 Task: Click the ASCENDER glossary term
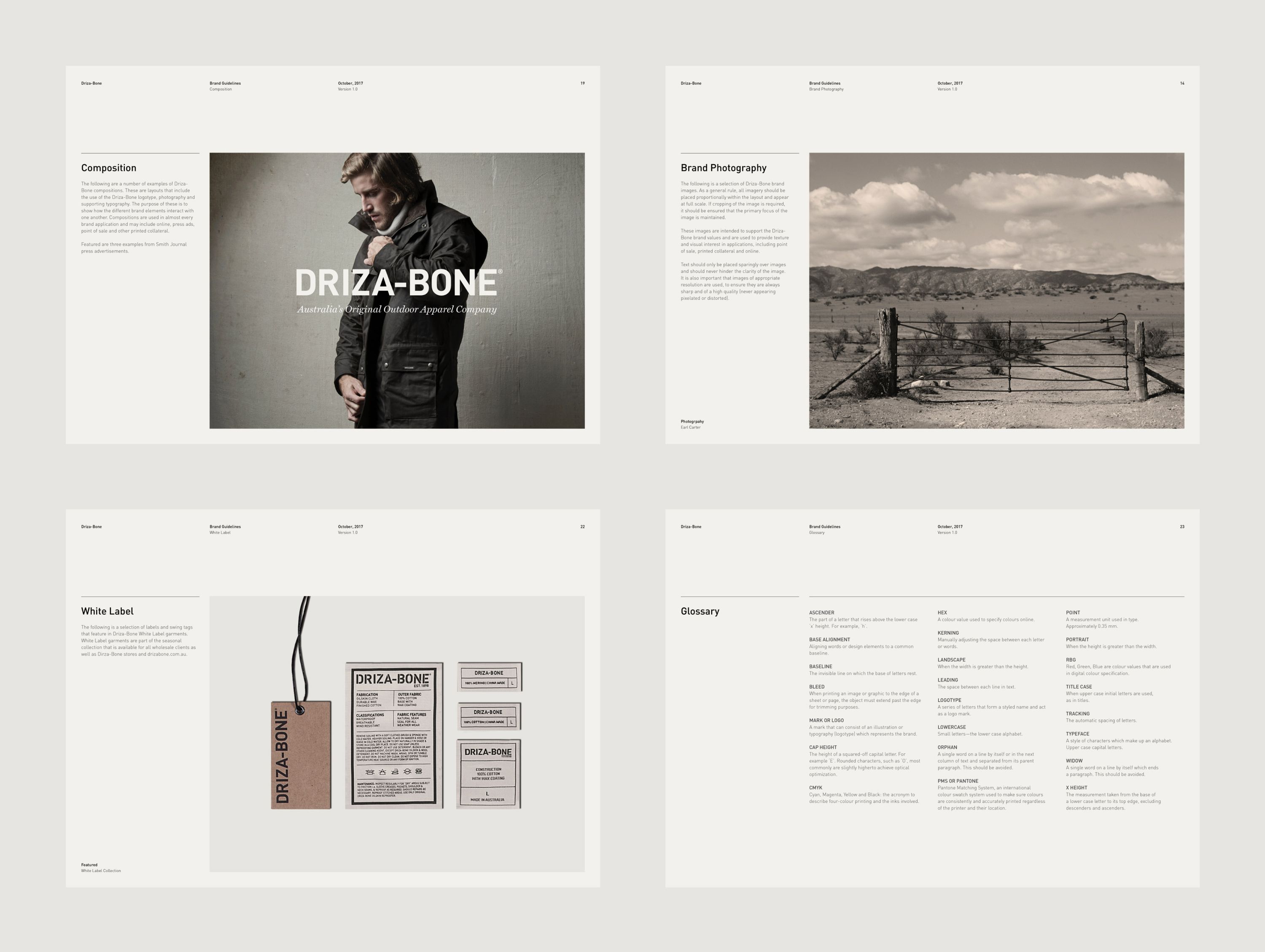point(821,612)
